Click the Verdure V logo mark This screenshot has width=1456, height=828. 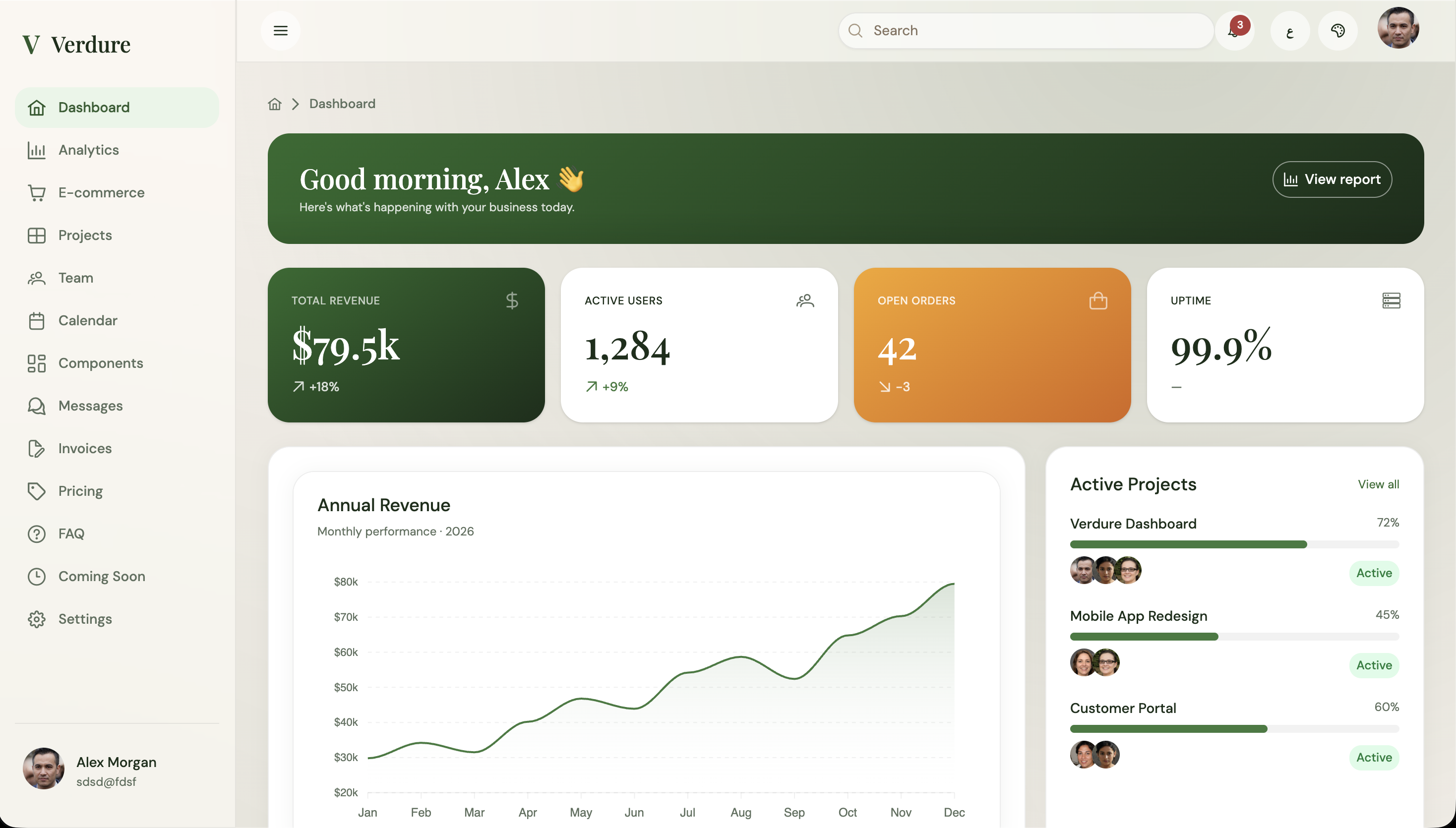tap(31, 44)
